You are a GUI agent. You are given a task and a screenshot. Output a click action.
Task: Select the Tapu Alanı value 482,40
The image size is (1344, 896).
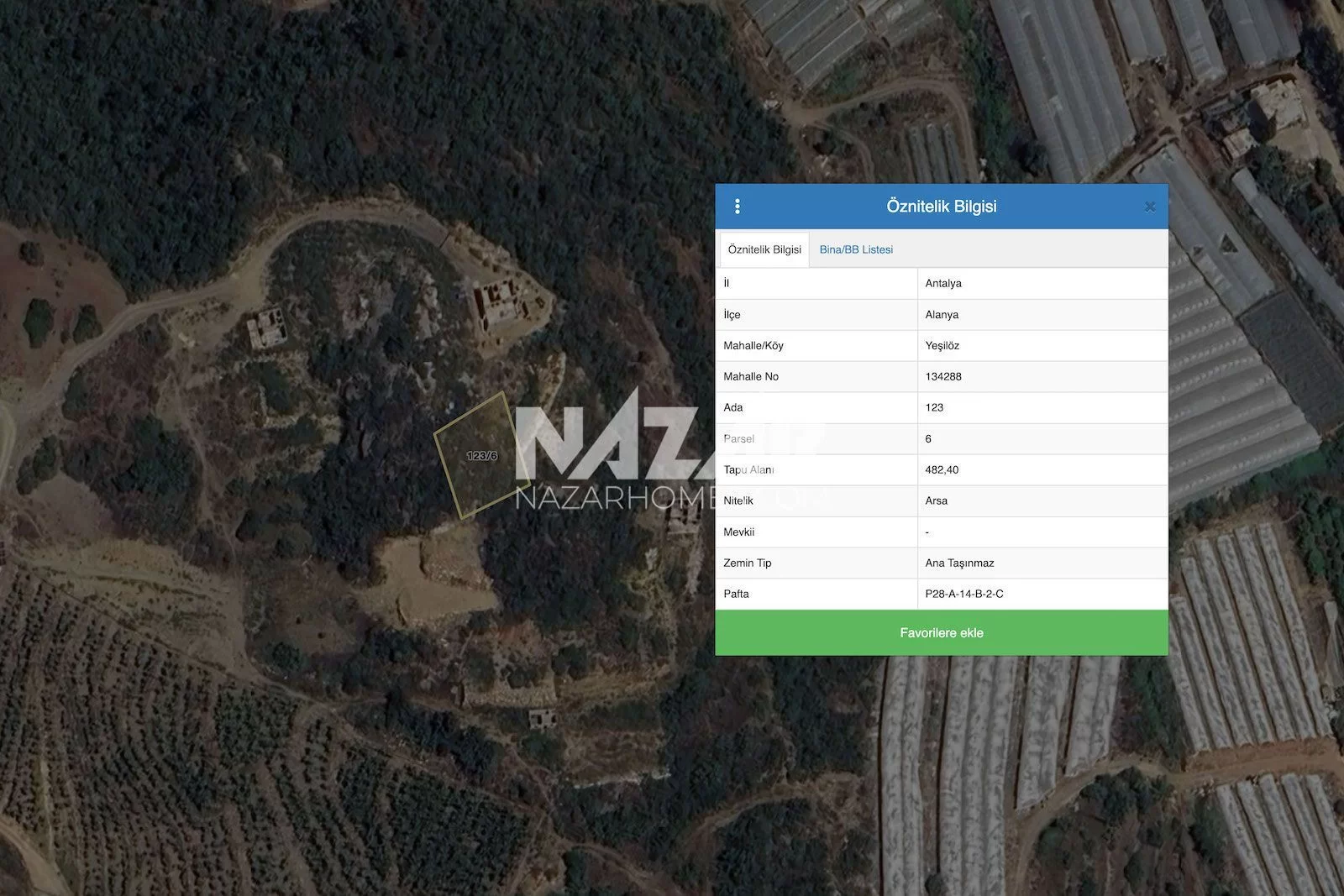[x=942, y=469]
